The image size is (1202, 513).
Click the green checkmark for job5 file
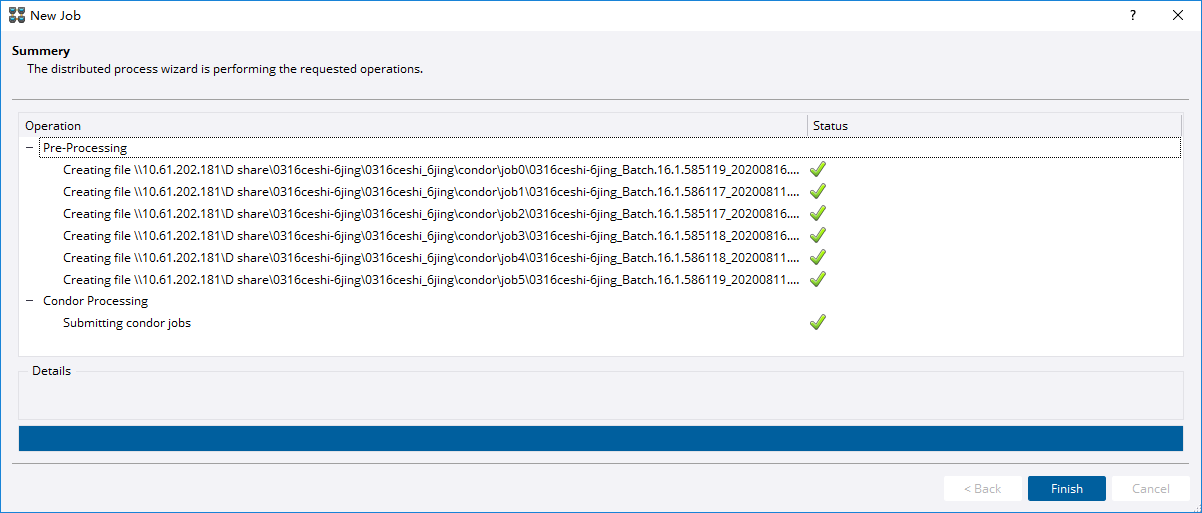tap(817, 279)
